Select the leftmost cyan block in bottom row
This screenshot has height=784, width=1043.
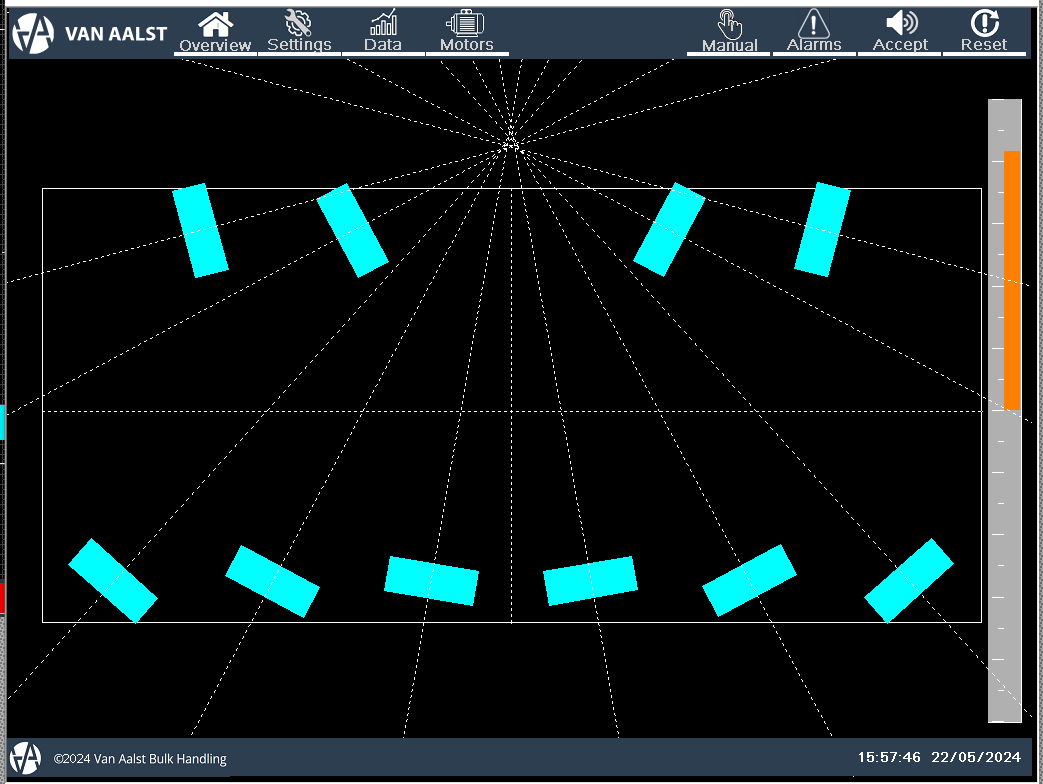(113, 581)
